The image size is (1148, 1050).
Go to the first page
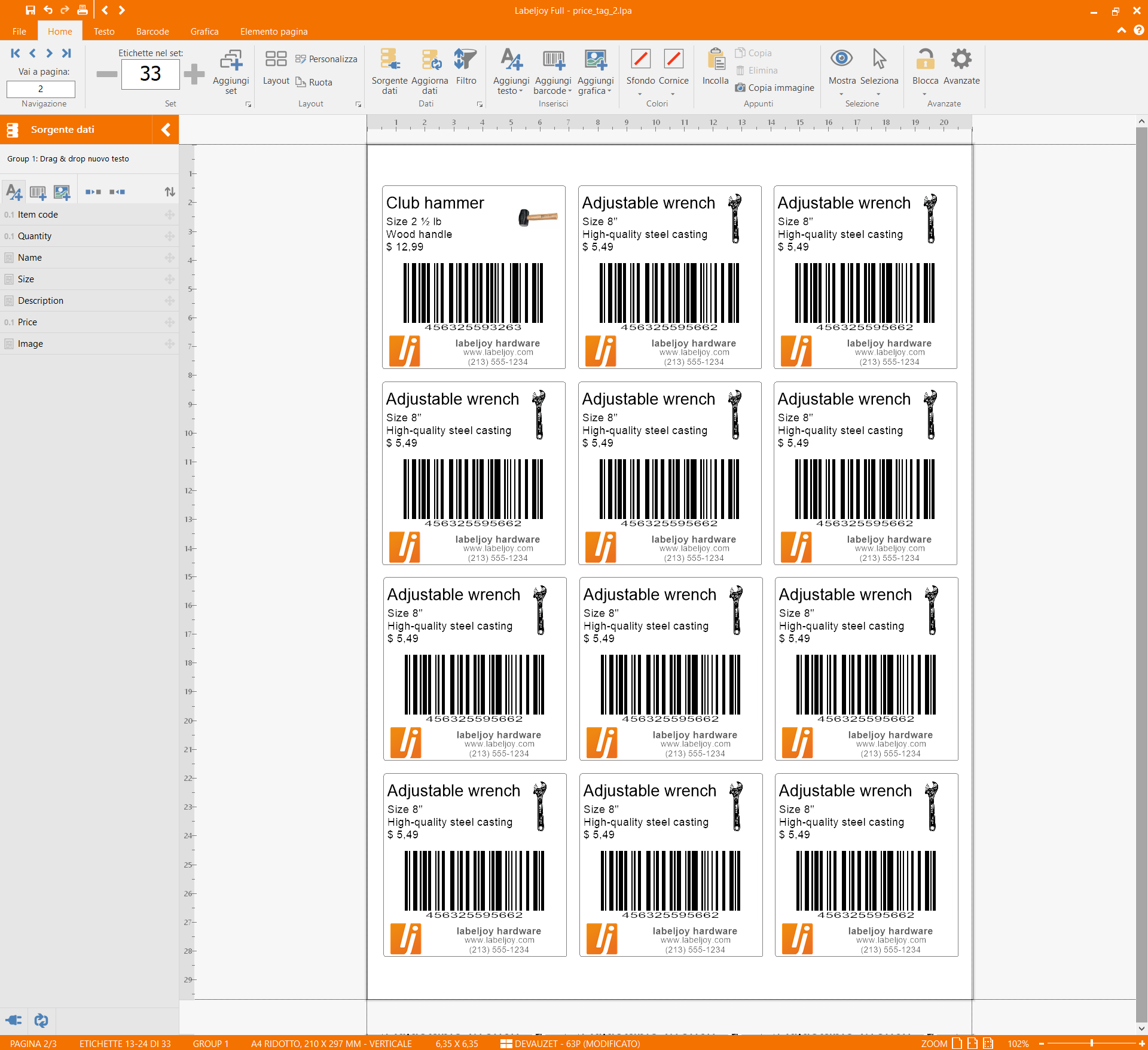[16, 53]
